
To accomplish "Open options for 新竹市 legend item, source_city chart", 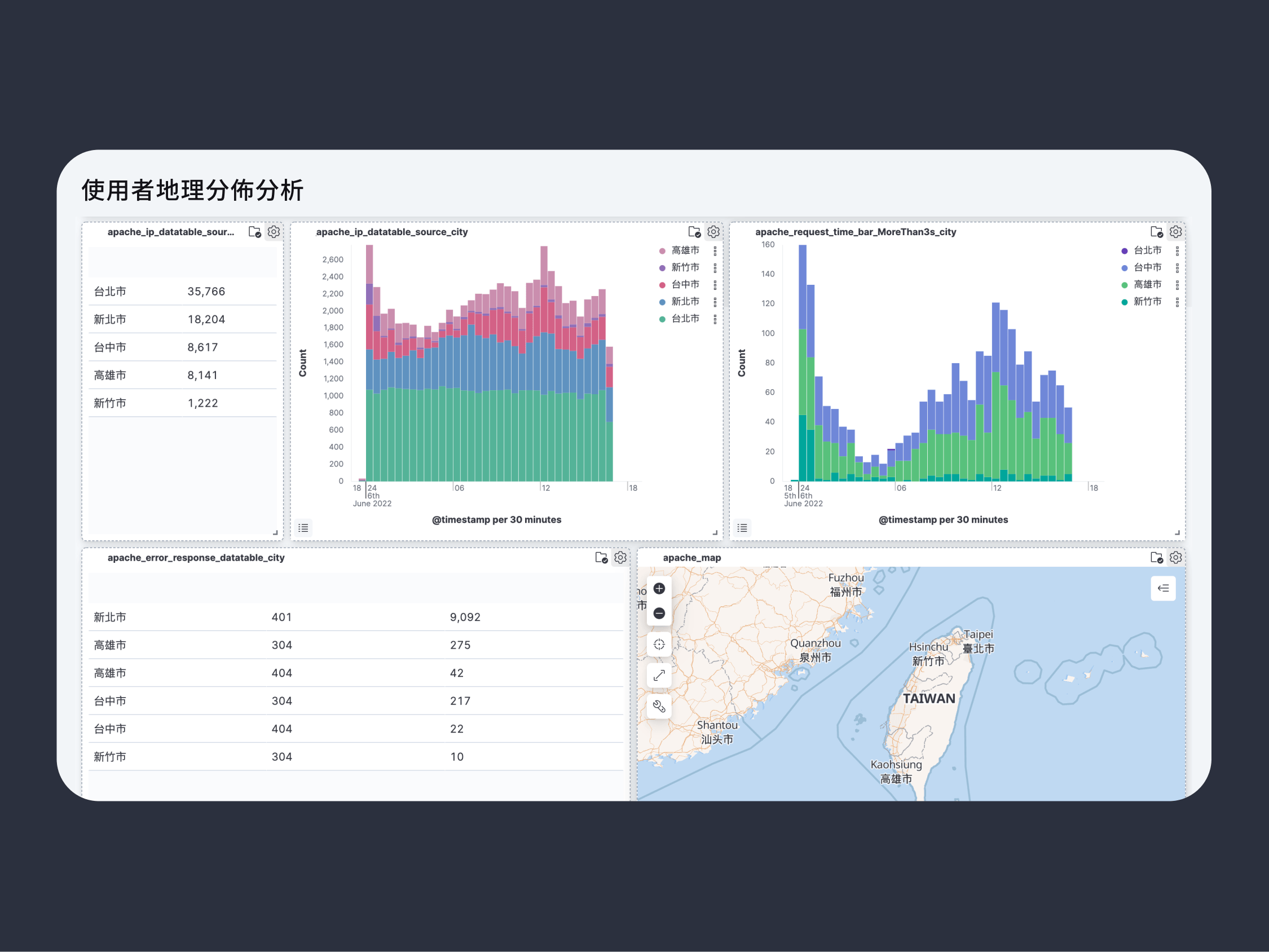I will click(x=715, y=268).
